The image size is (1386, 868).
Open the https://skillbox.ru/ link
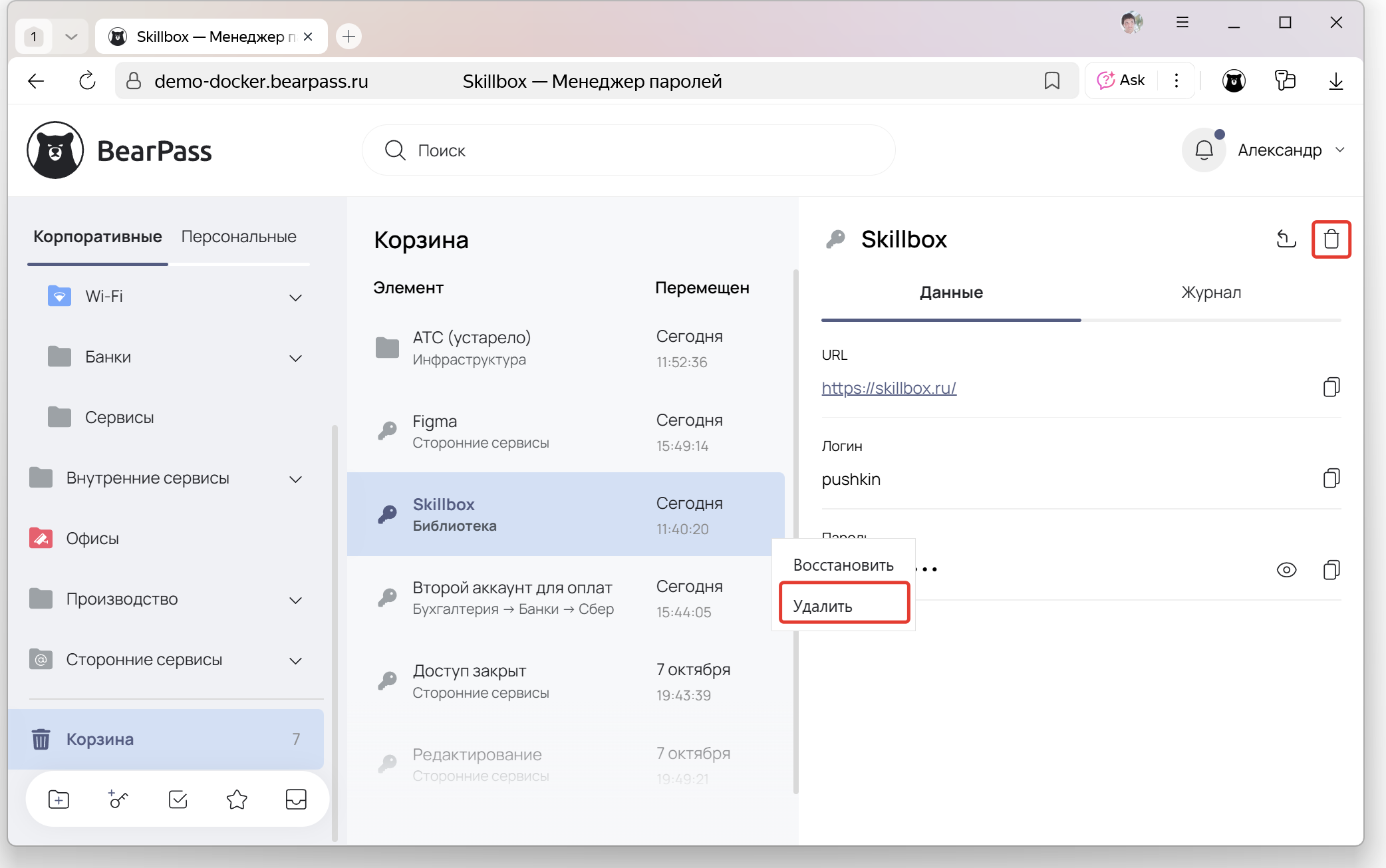(x=889, y=388)
